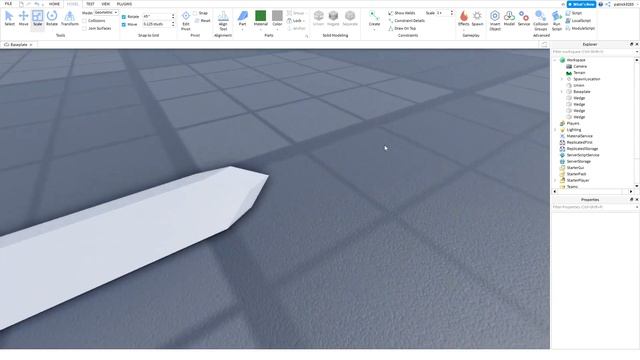Click the Rotate increment value field
The width and height of the screenshot is (640, 360).
click(156, 17)
